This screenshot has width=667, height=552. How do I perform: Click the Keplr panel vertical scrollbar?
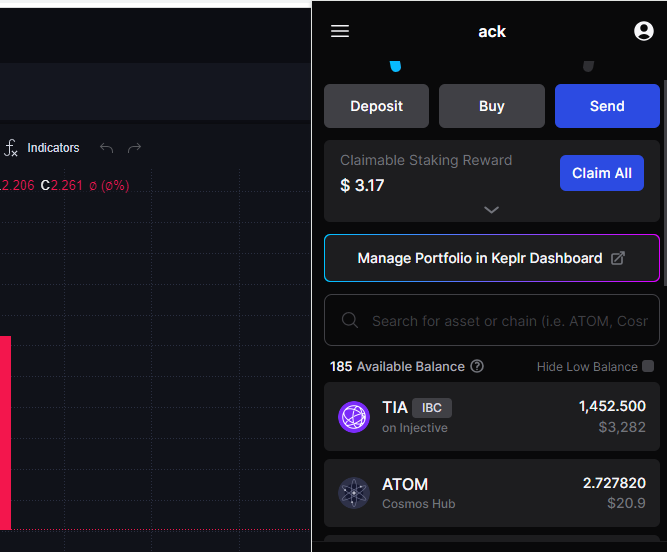click(x=664, y=183)
